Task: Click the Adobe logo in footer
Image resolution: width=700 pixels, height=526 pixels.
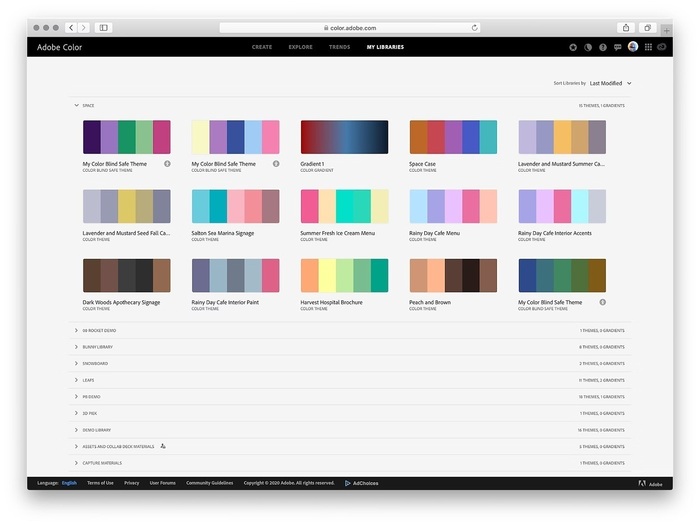Action: [650, 484]
